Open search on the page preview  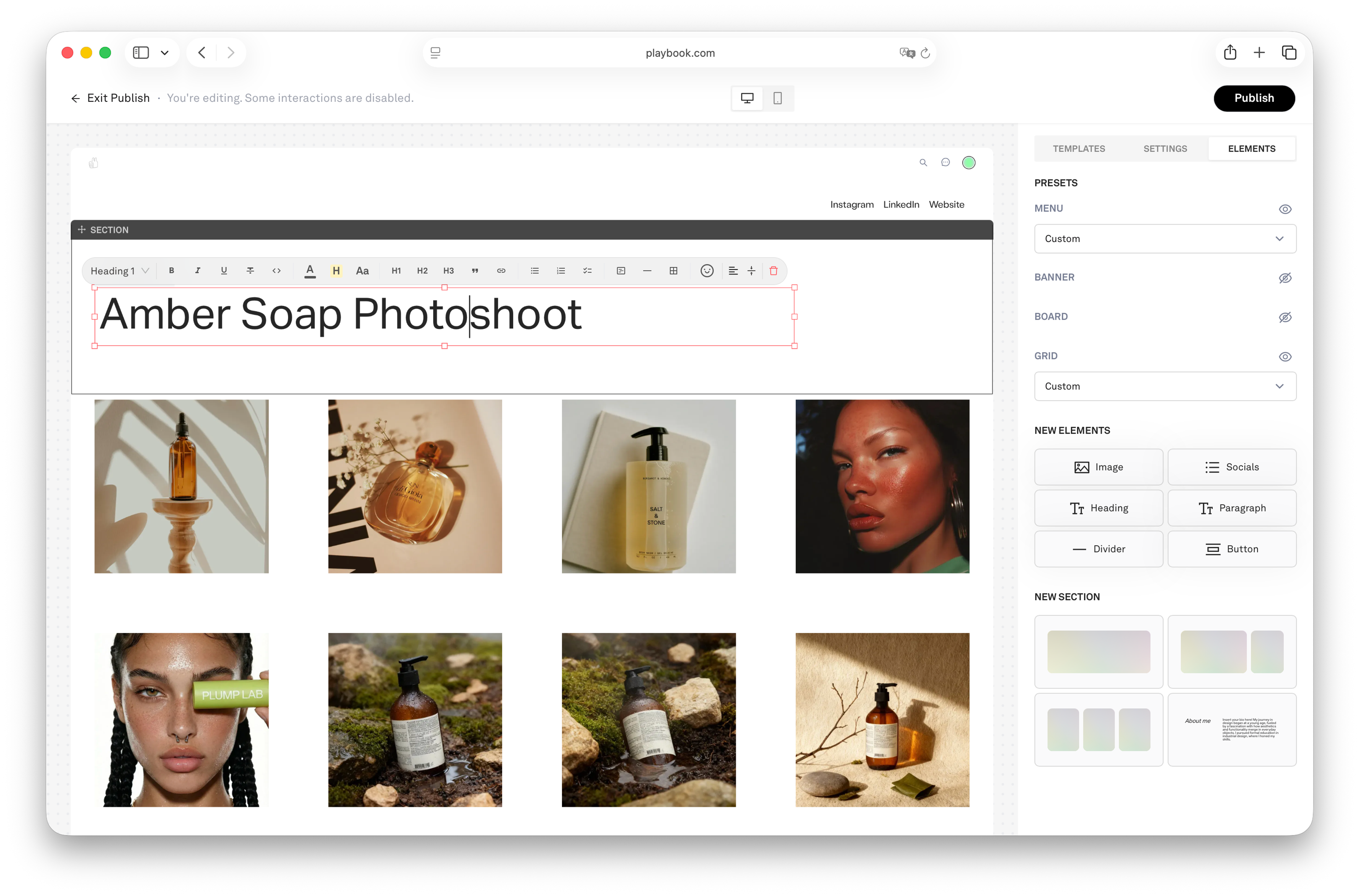tap(923, 163)
